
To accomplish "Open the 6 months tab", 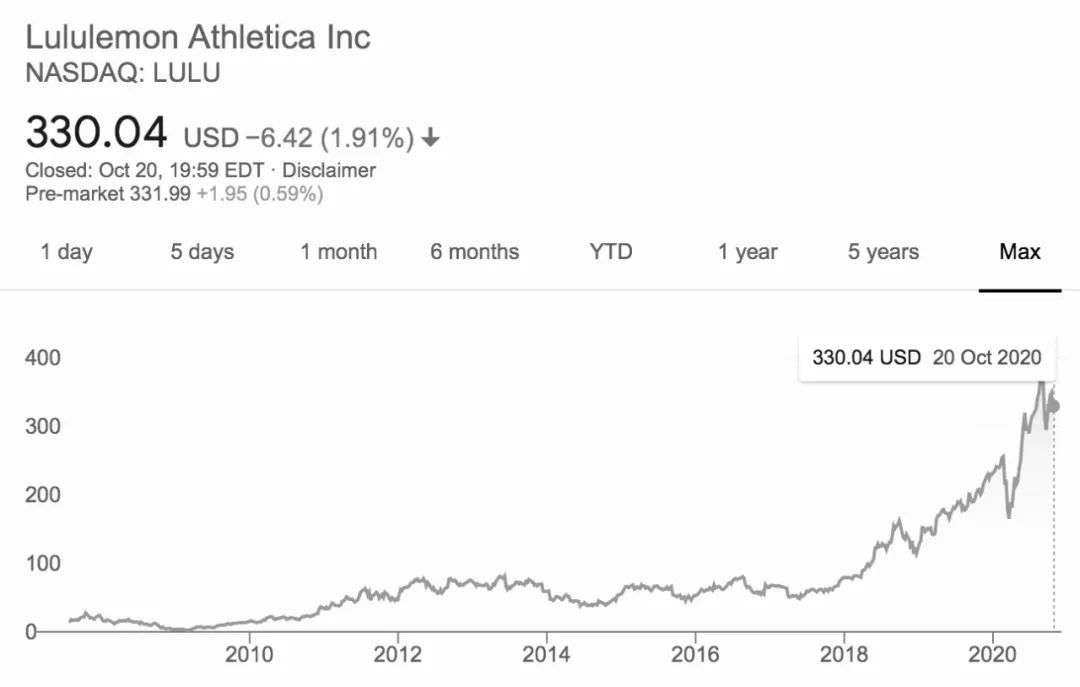I will click(474, 252).
